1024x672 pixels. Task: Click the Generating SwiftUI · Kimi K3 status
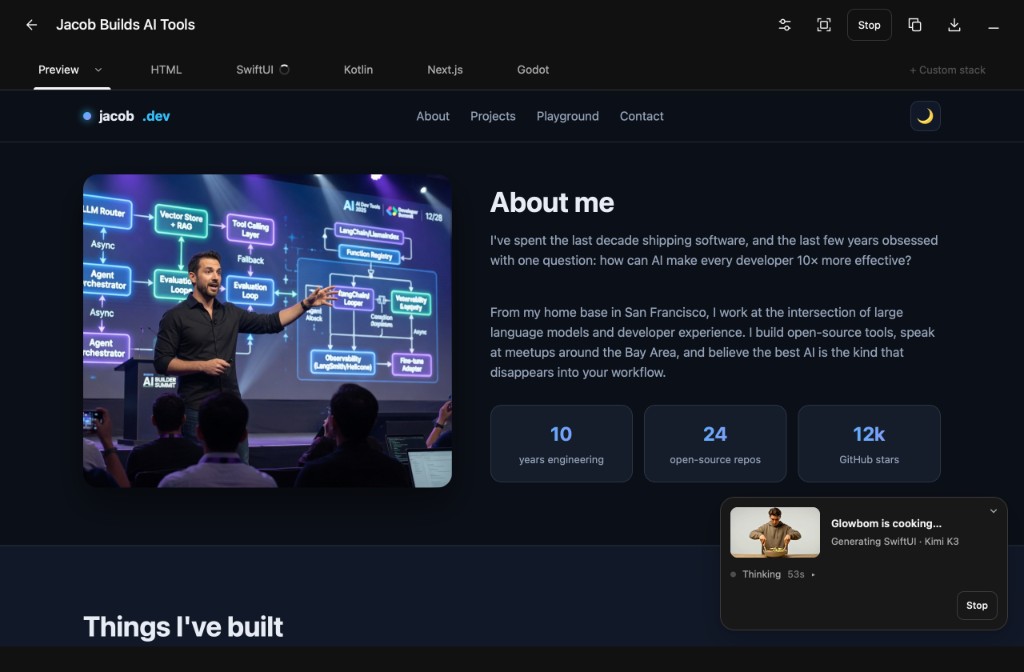(895, 541)
